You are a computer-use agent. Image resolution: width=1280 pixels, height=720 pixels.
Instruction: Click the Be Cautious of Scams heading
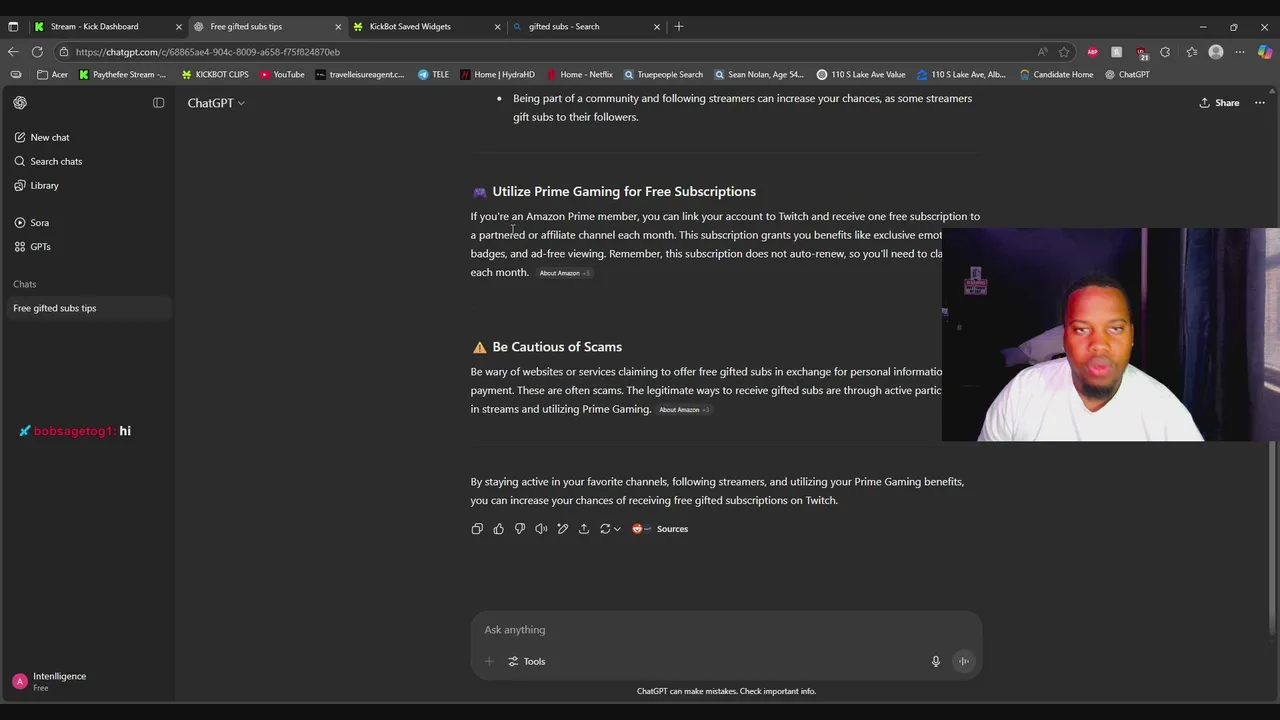pyautogui.click(x=557, y=347)
